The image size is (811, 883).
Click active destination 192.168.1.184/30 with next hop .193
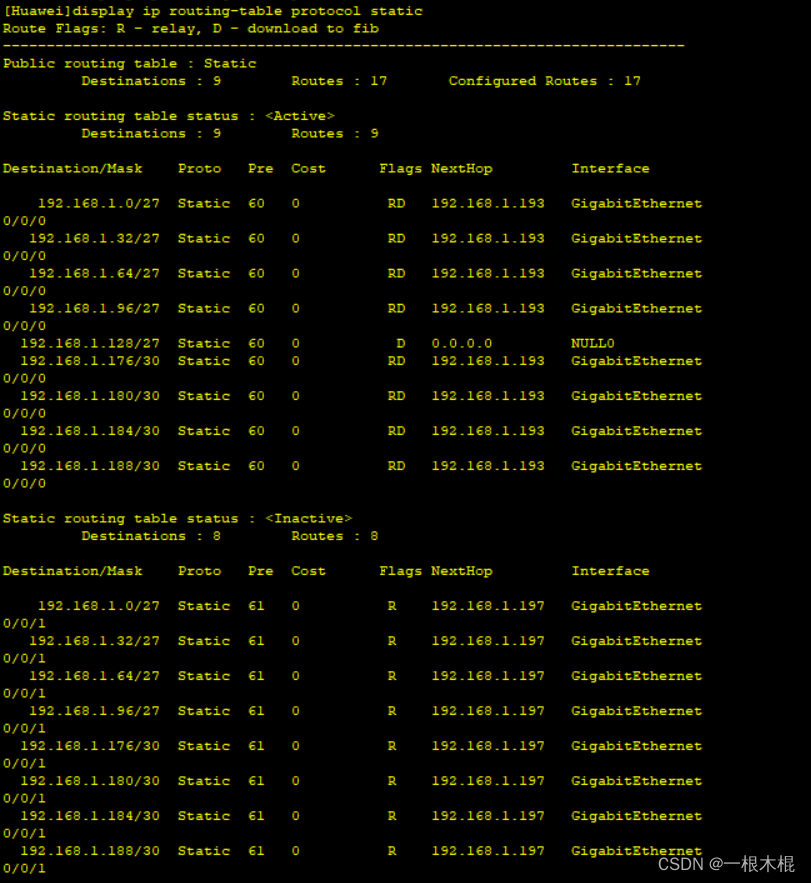click(x=90, y=431)
